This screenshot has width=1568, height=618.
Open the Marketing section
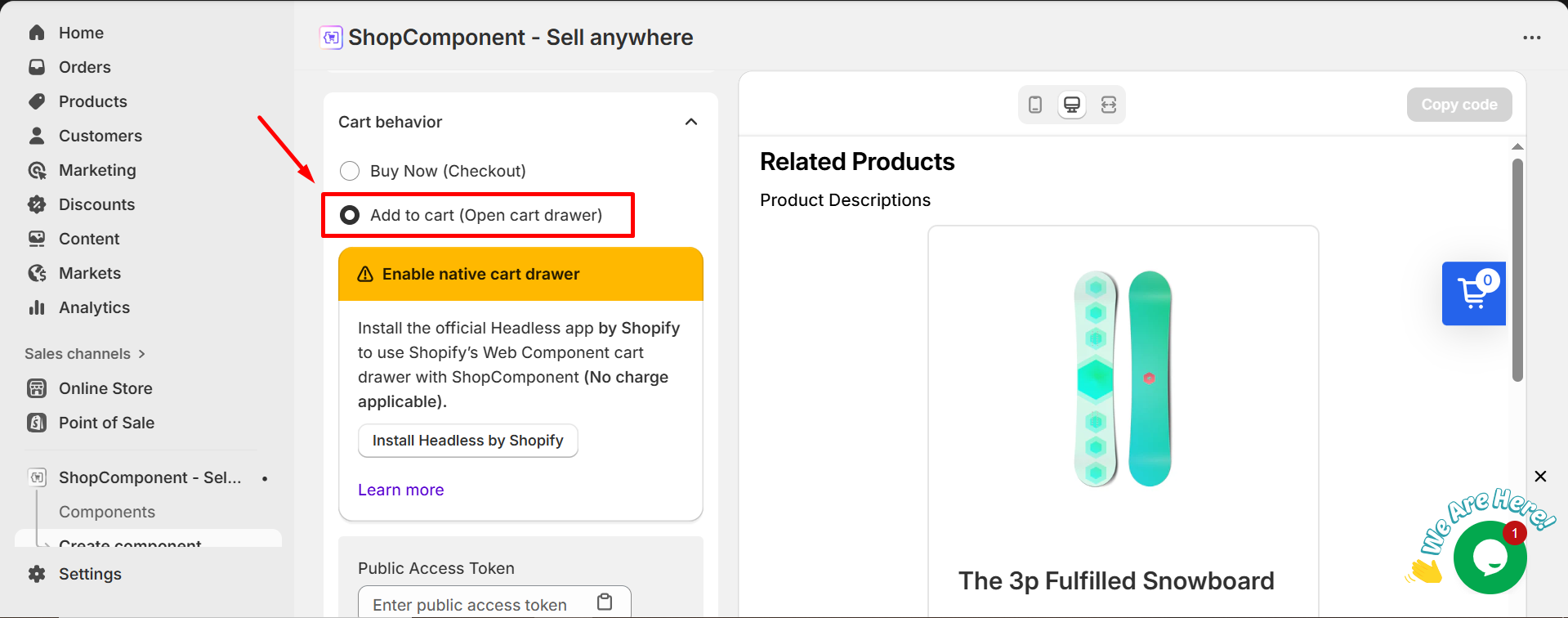[x=97, y=170]
